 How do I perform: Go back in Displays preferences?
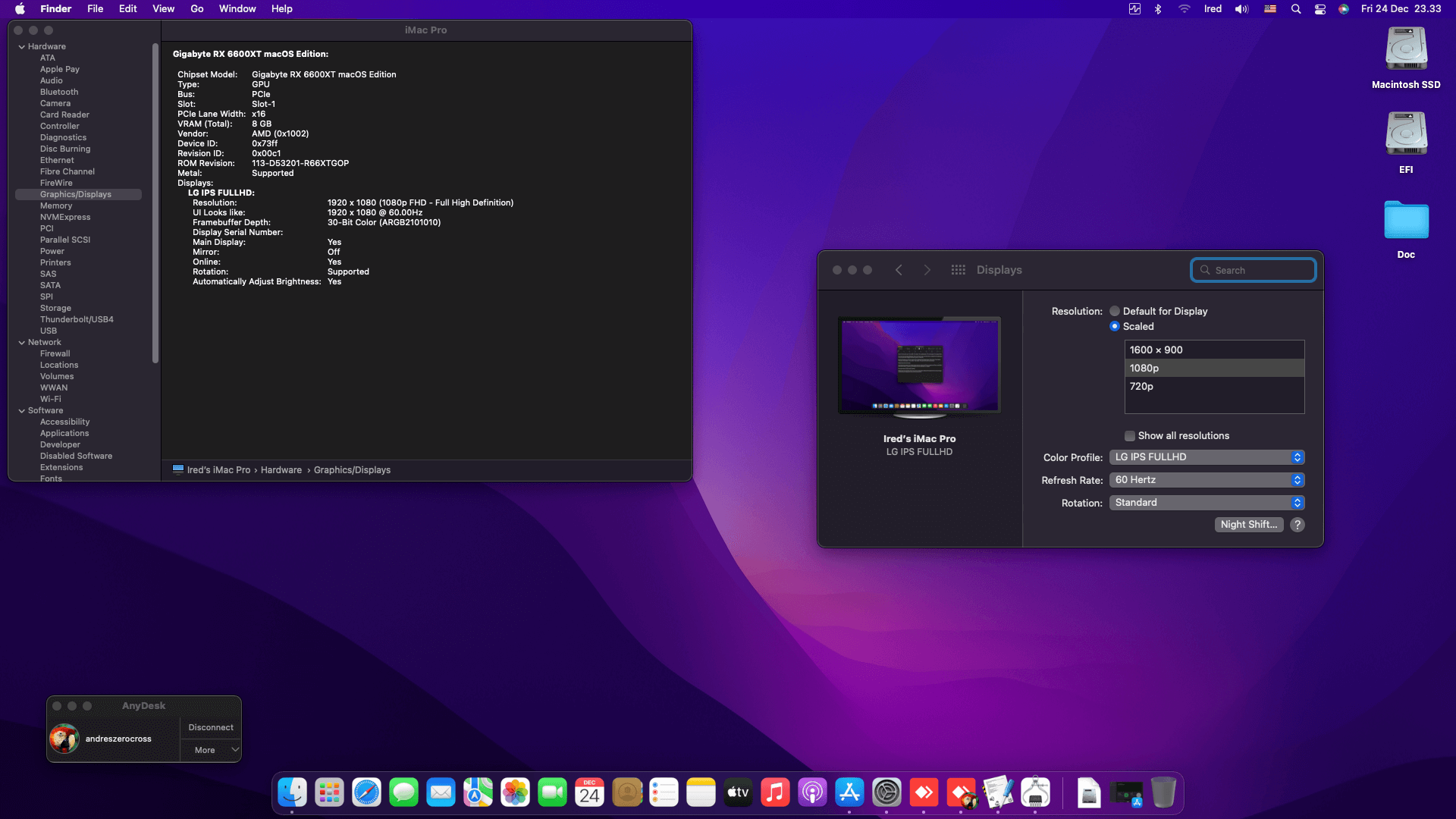coord(899,270)
